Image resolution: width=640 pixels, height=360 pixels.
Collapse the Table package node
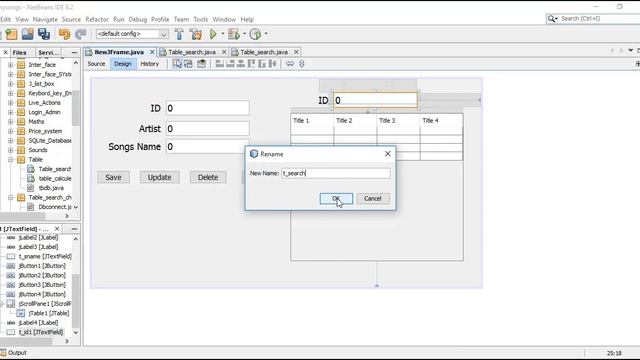pos(11,160)
